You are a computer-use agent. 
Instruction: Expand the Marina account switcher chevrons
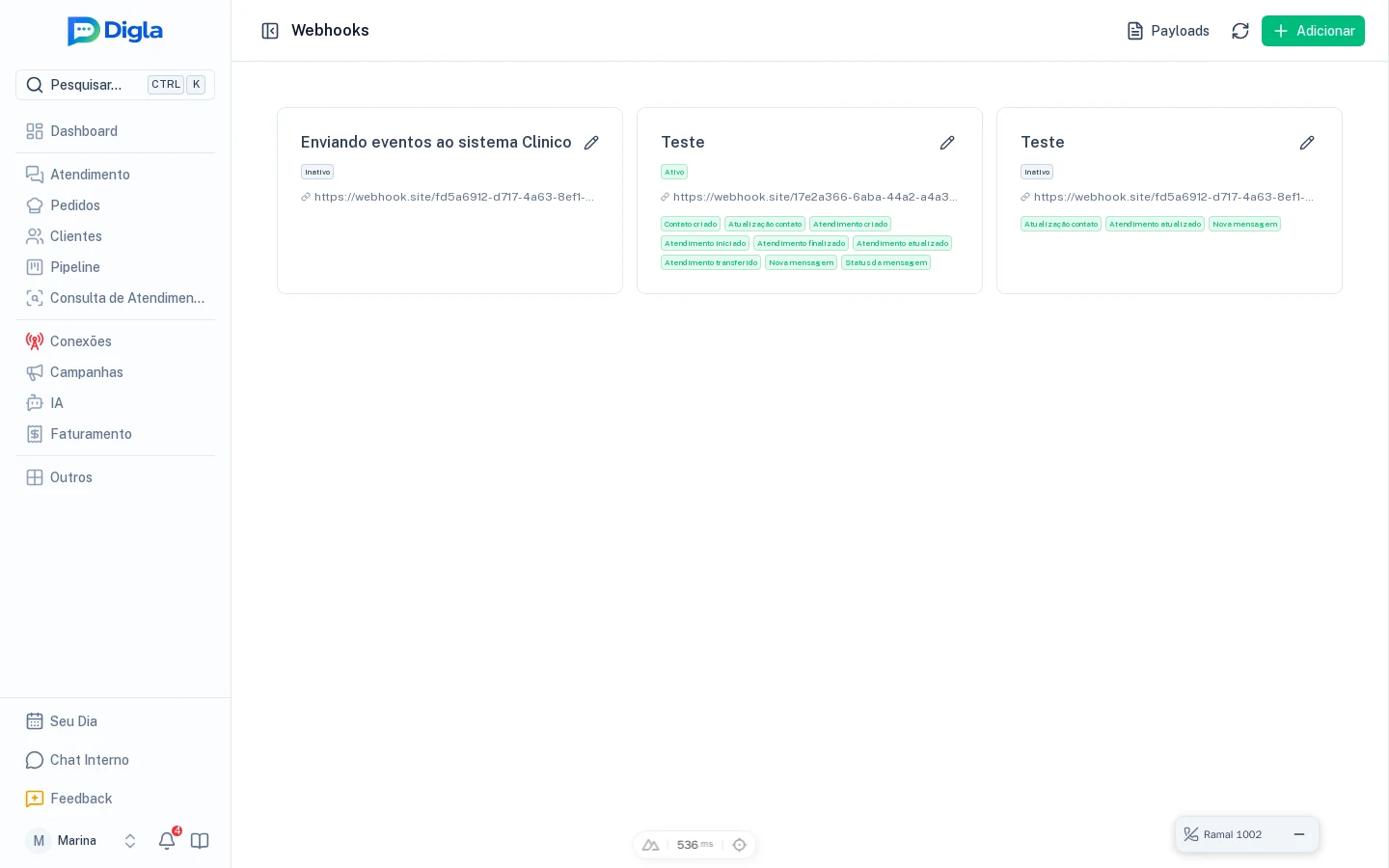click(x=130, y=841)
